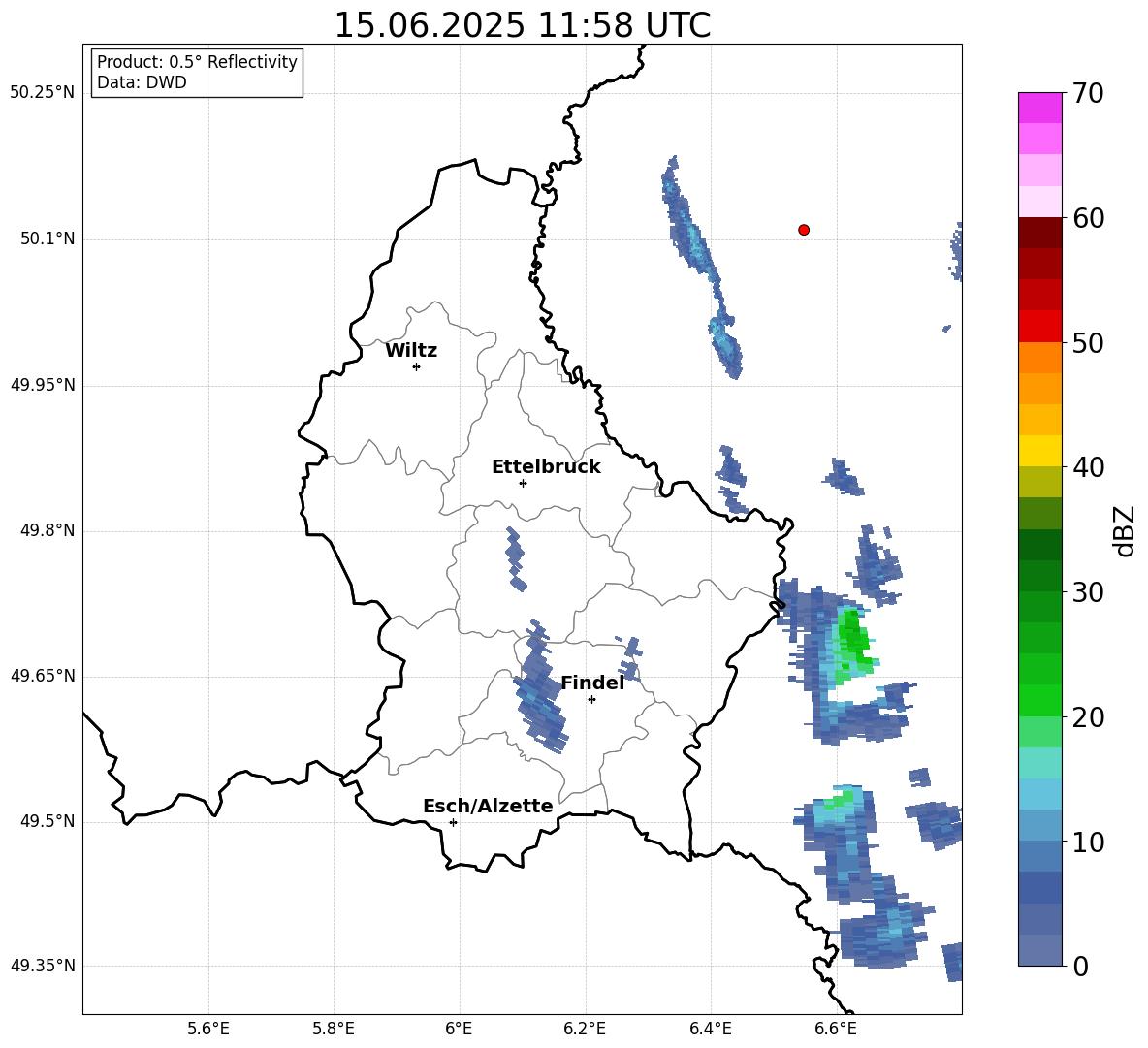Click the colorbar tick label '20'
This screenshot has height=1048, width=1148.
pyautogui.click(x=1088, y=717)
